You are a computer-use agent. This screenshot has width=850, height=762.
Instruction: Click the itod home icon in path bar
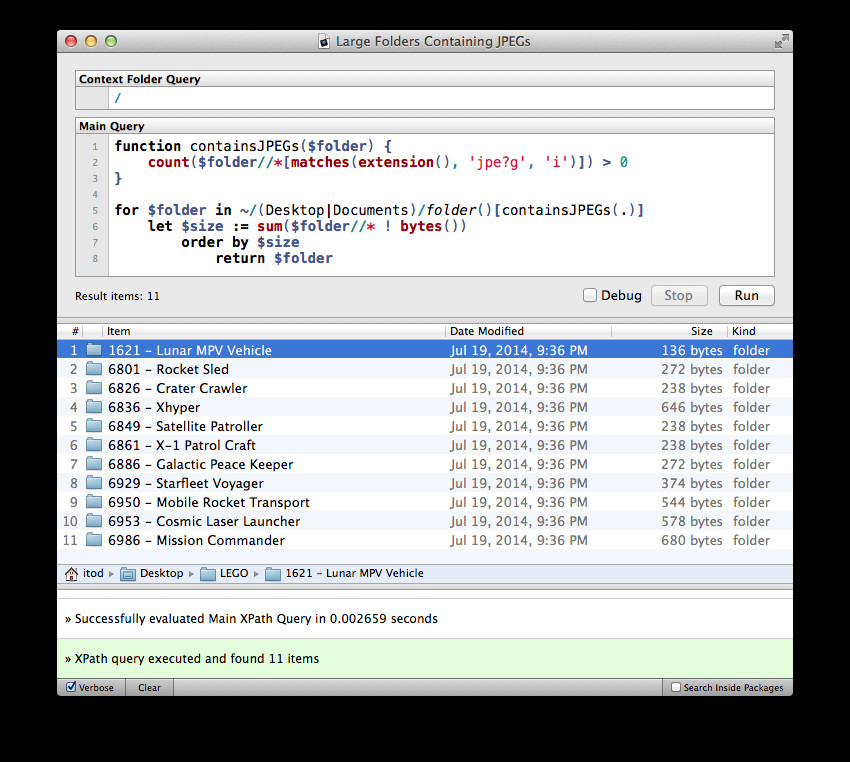pyautogui.click(x=71, y=573)
